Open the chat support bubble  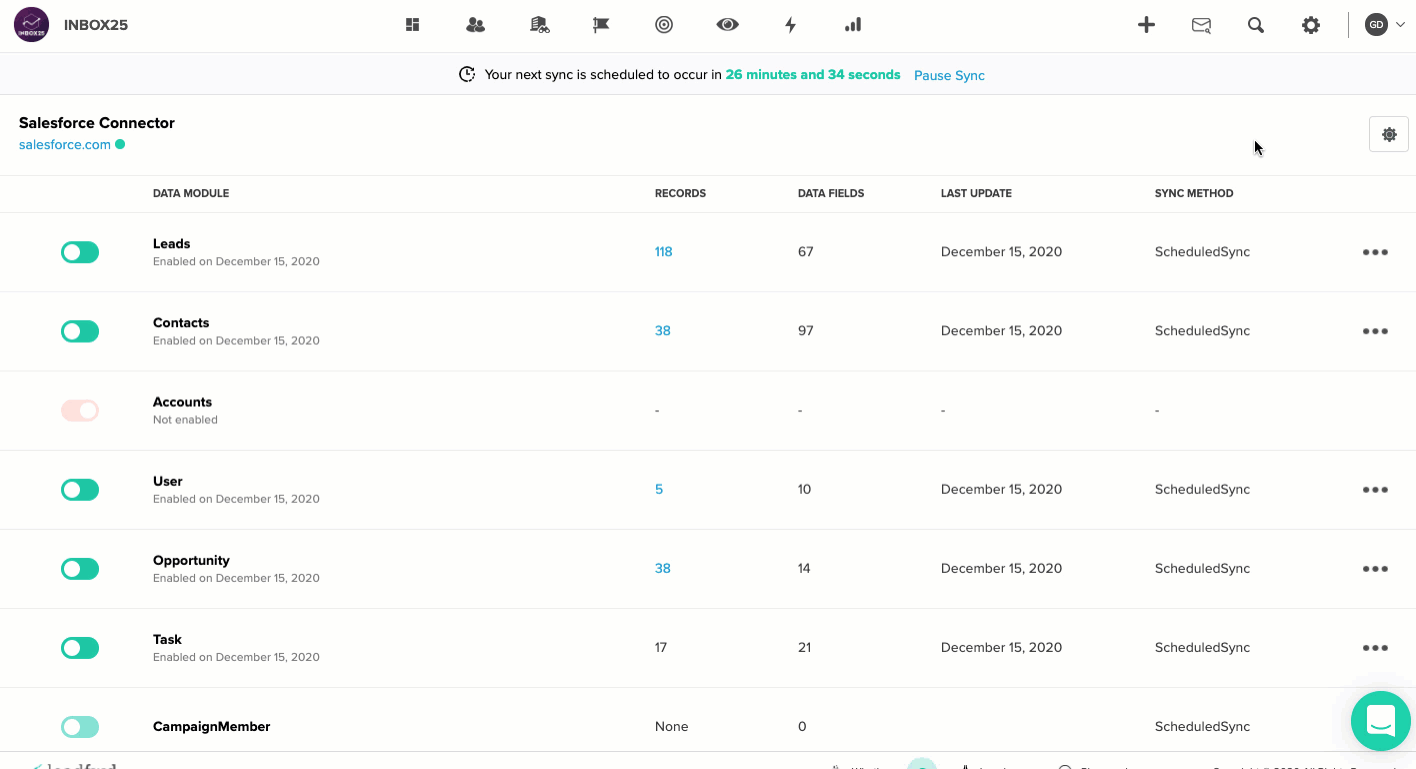(x=1381, y=720)
